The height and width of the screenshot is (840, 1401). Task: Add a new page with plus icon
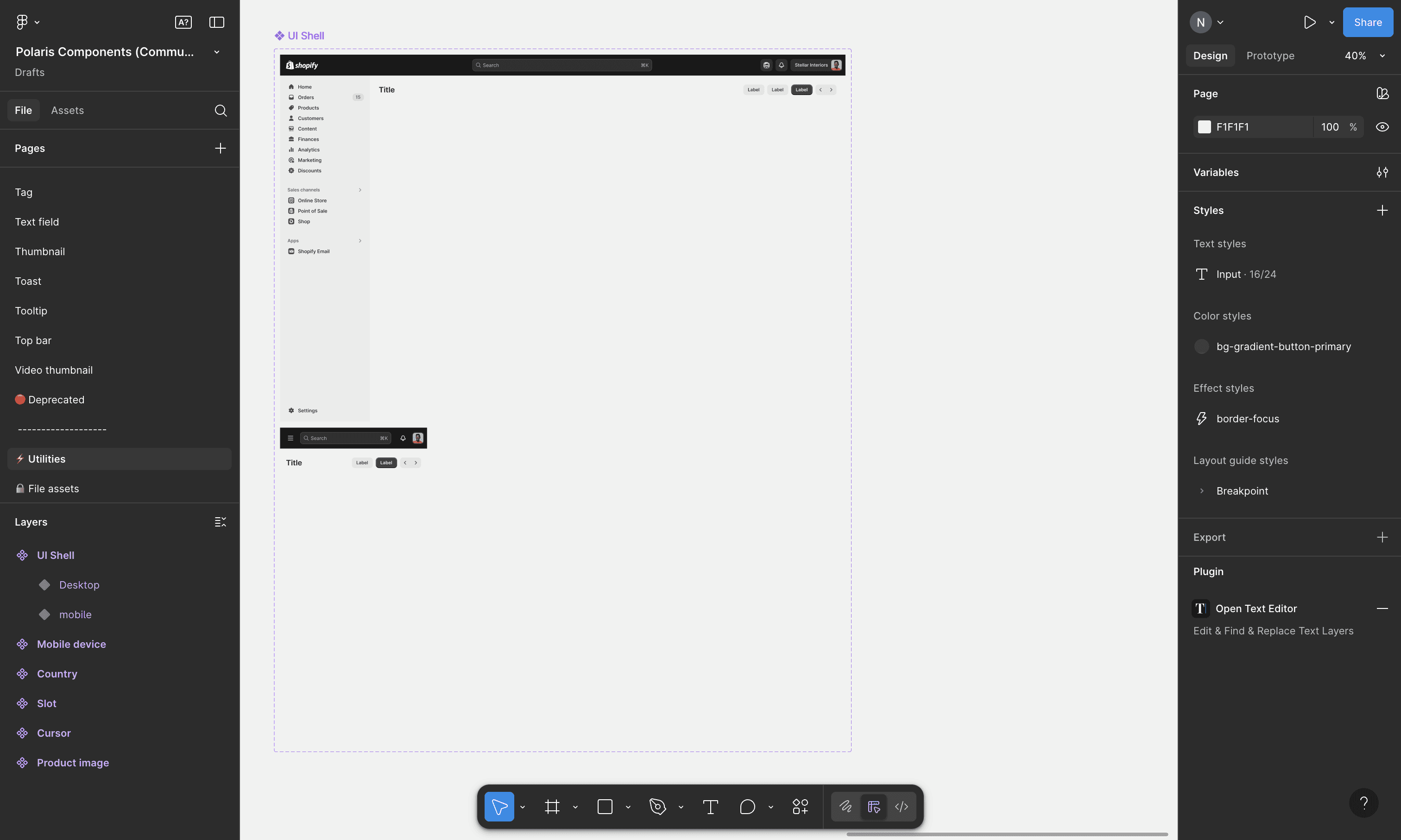(220, 148)
